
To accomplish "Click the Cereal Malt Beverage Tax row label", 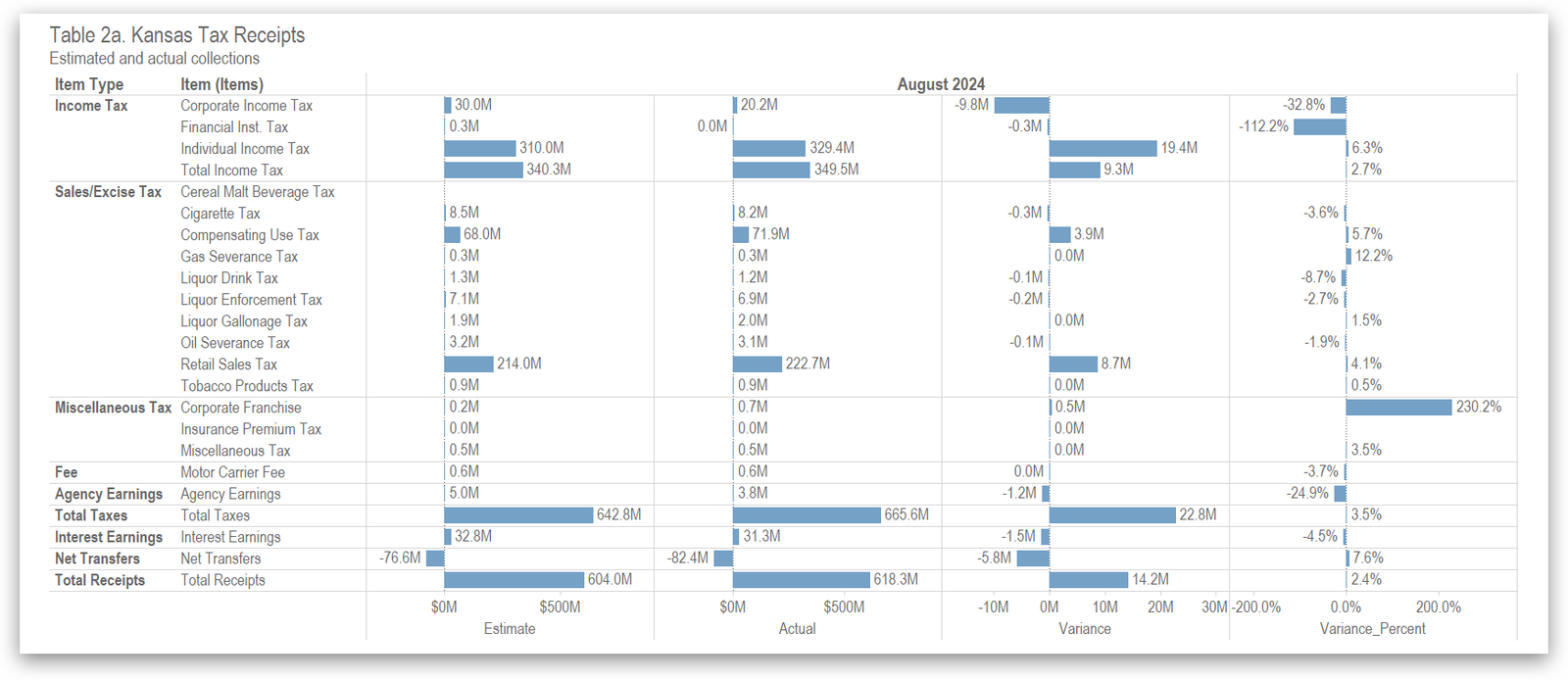I will click(x=257, y=192).
